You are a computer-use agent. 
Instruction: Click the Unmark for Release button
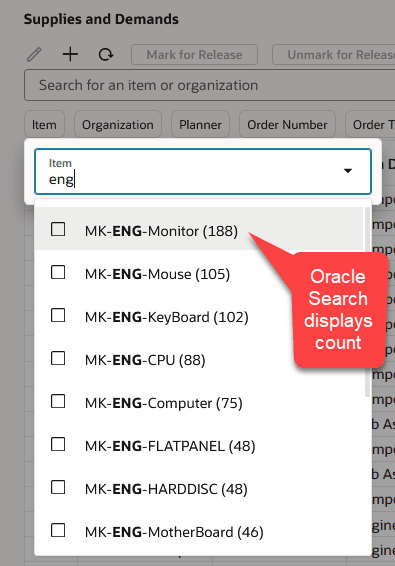(334, 55)
